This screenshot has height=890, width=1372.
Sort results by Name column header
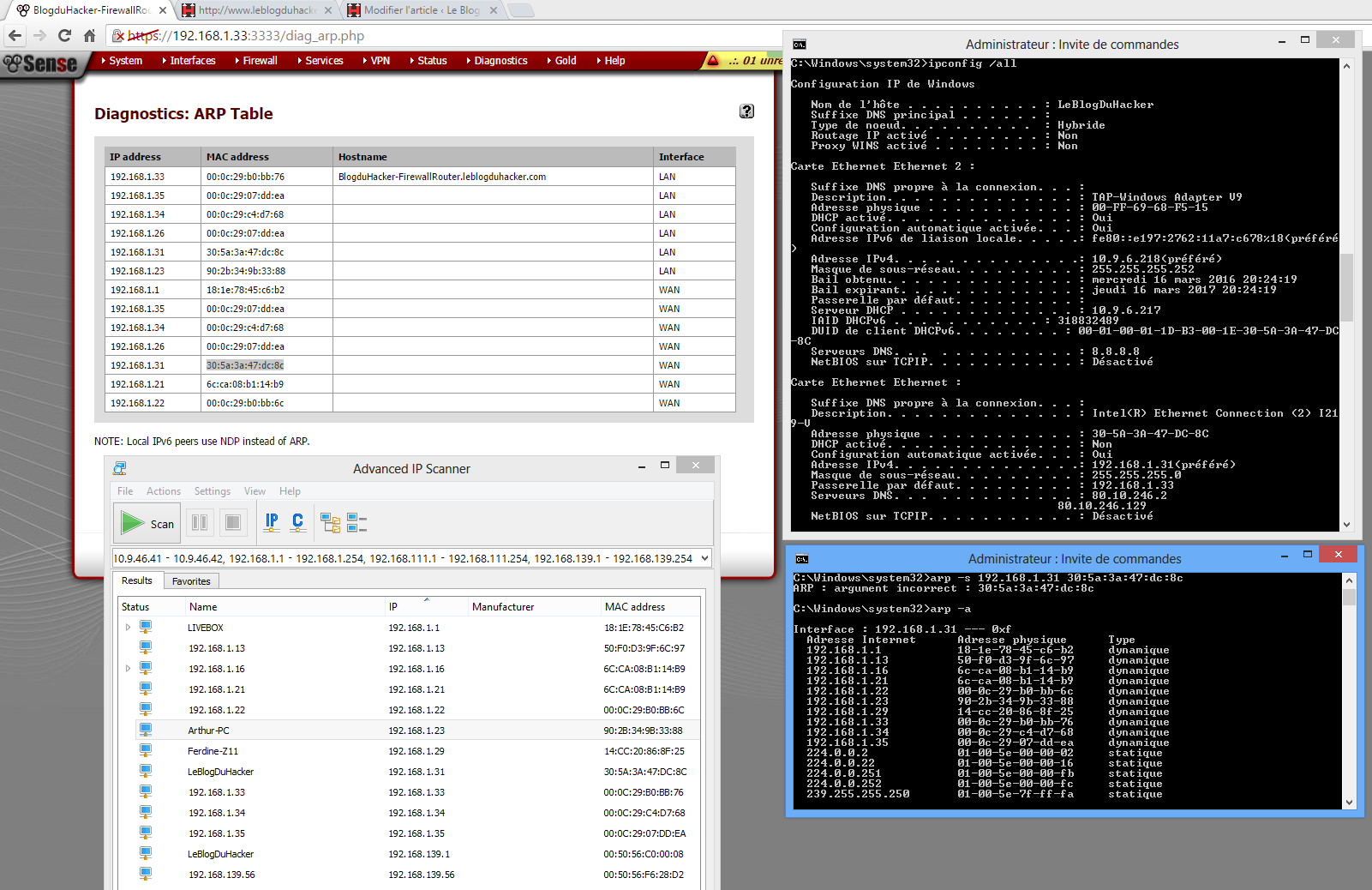285,606
